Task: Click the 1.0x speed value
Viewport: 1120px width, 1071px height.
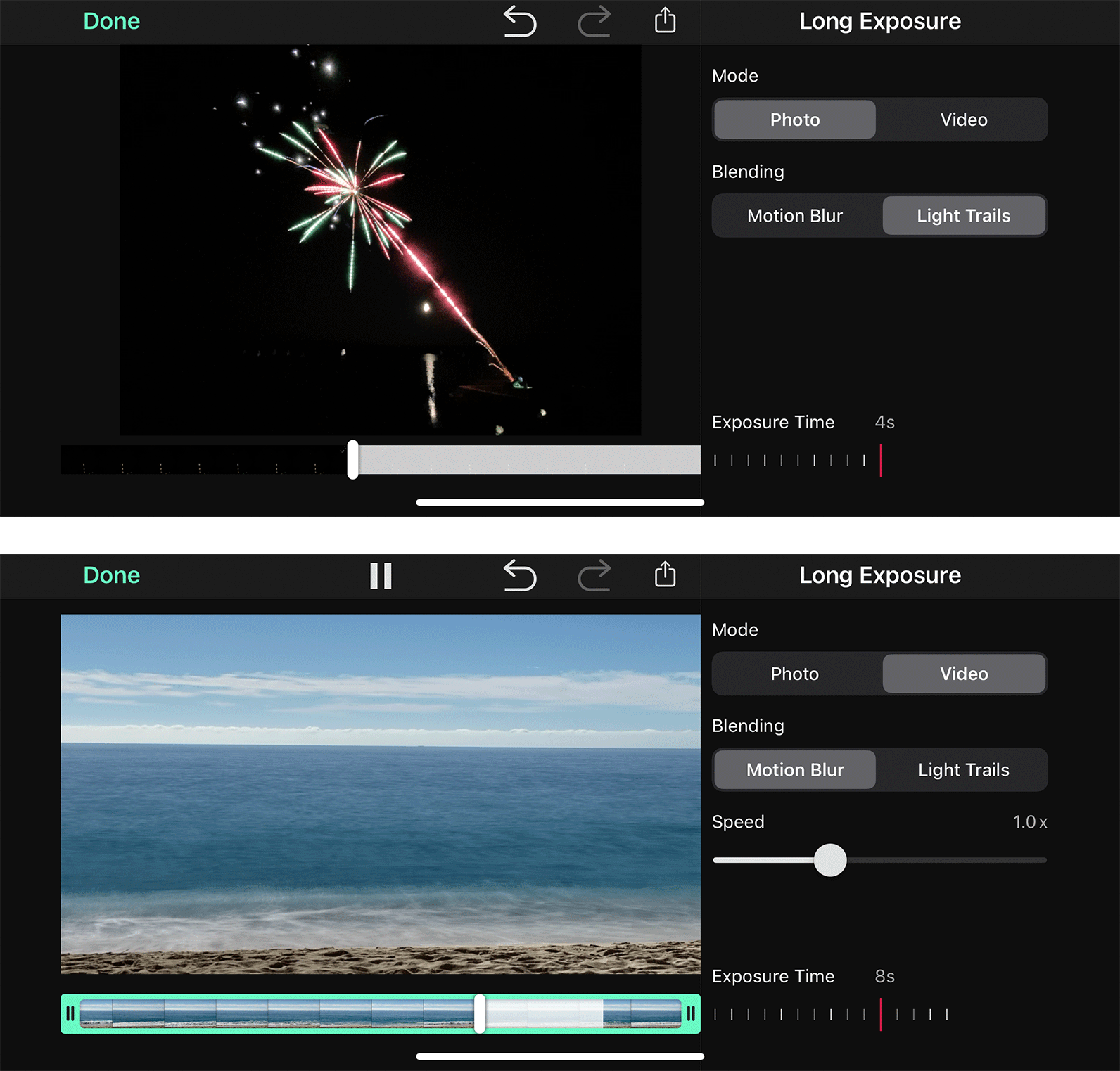Action: point(1030,822)
